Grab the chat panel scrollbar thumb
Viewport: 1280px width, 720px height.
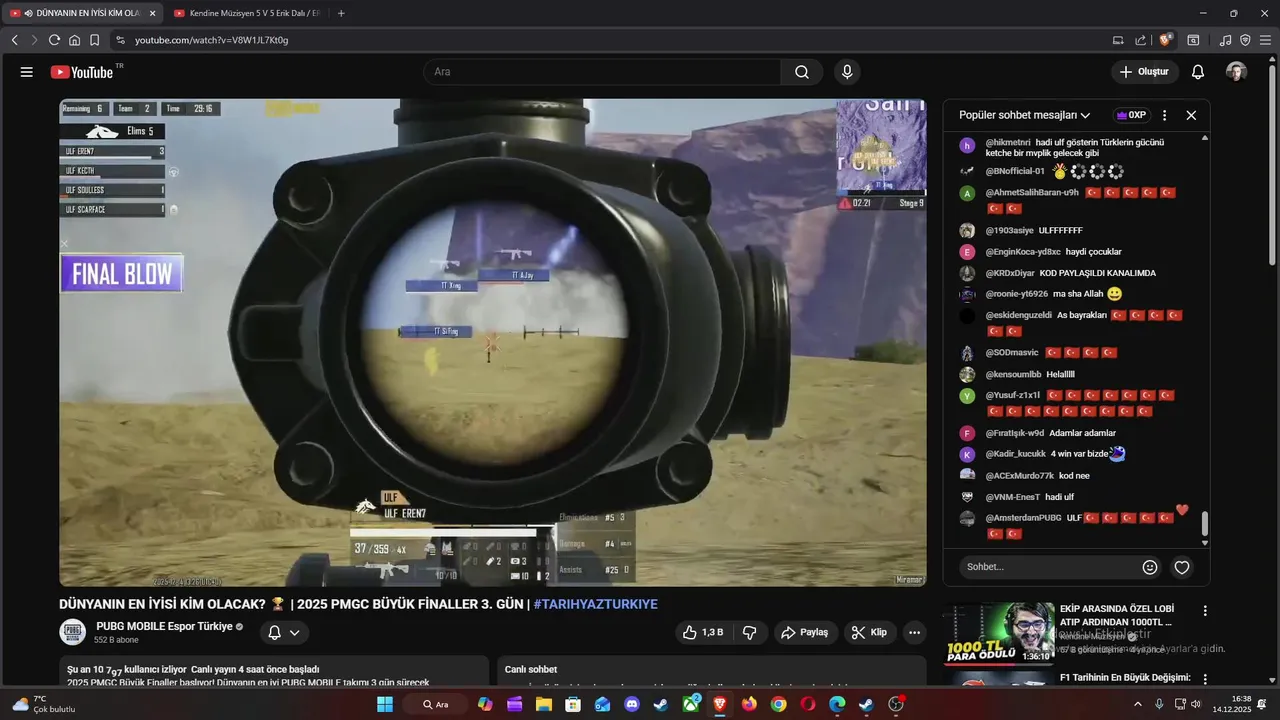click(1205, 523)
